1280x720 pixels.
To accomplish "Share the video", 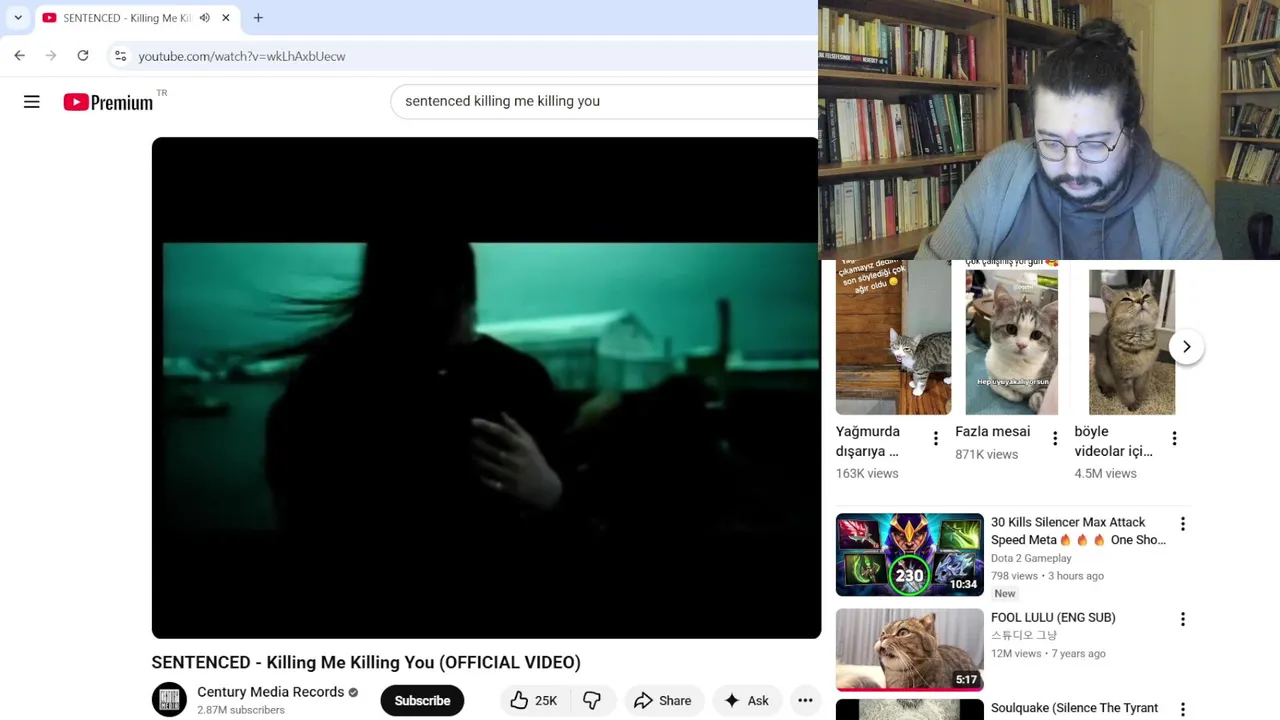I will pos(662,701).
